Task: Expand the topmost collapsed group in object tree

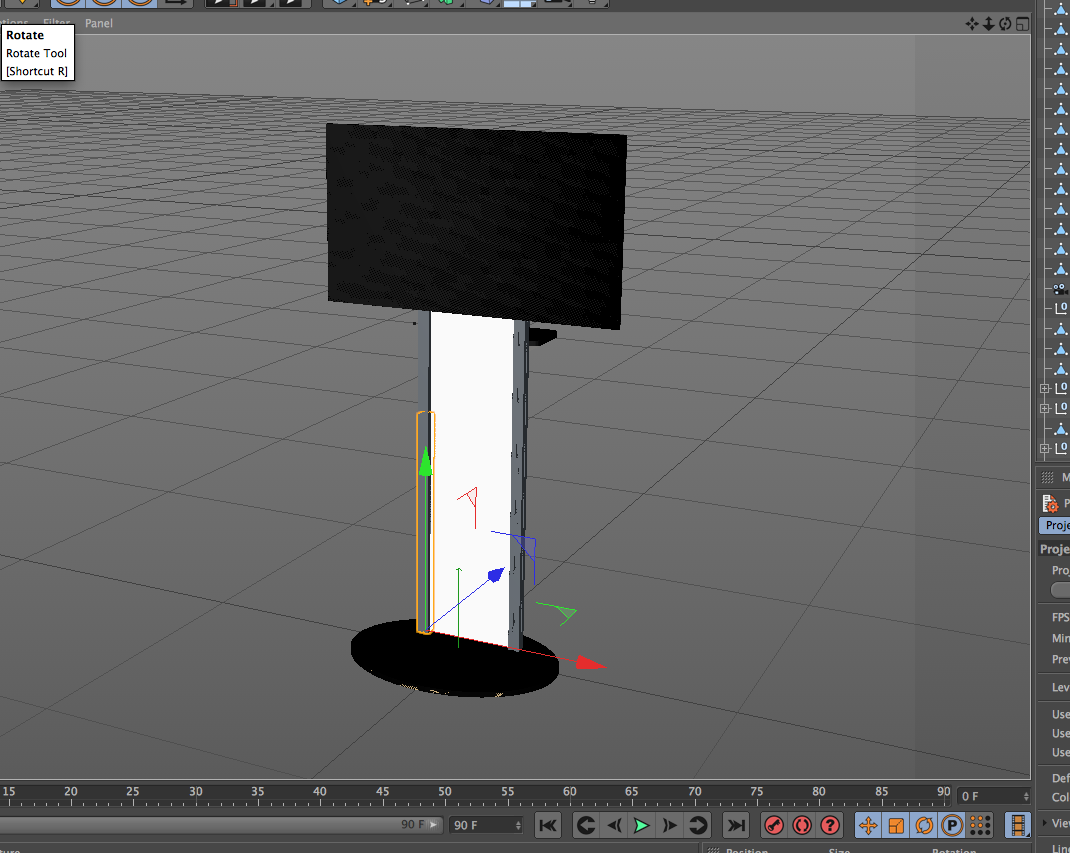Action: pos(1045,388)
